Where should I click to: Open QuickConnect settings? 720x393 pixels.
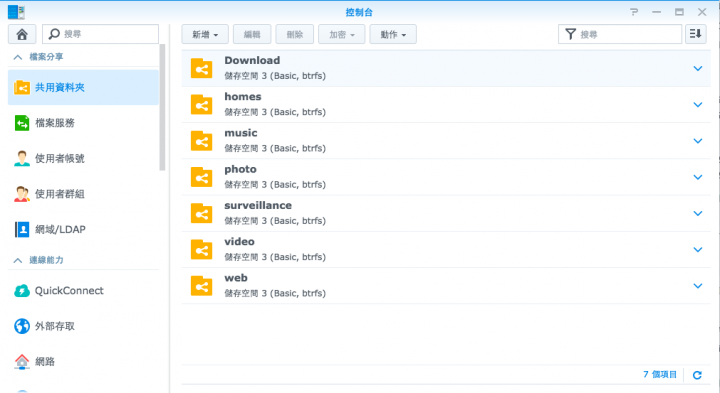click(83, 291)
